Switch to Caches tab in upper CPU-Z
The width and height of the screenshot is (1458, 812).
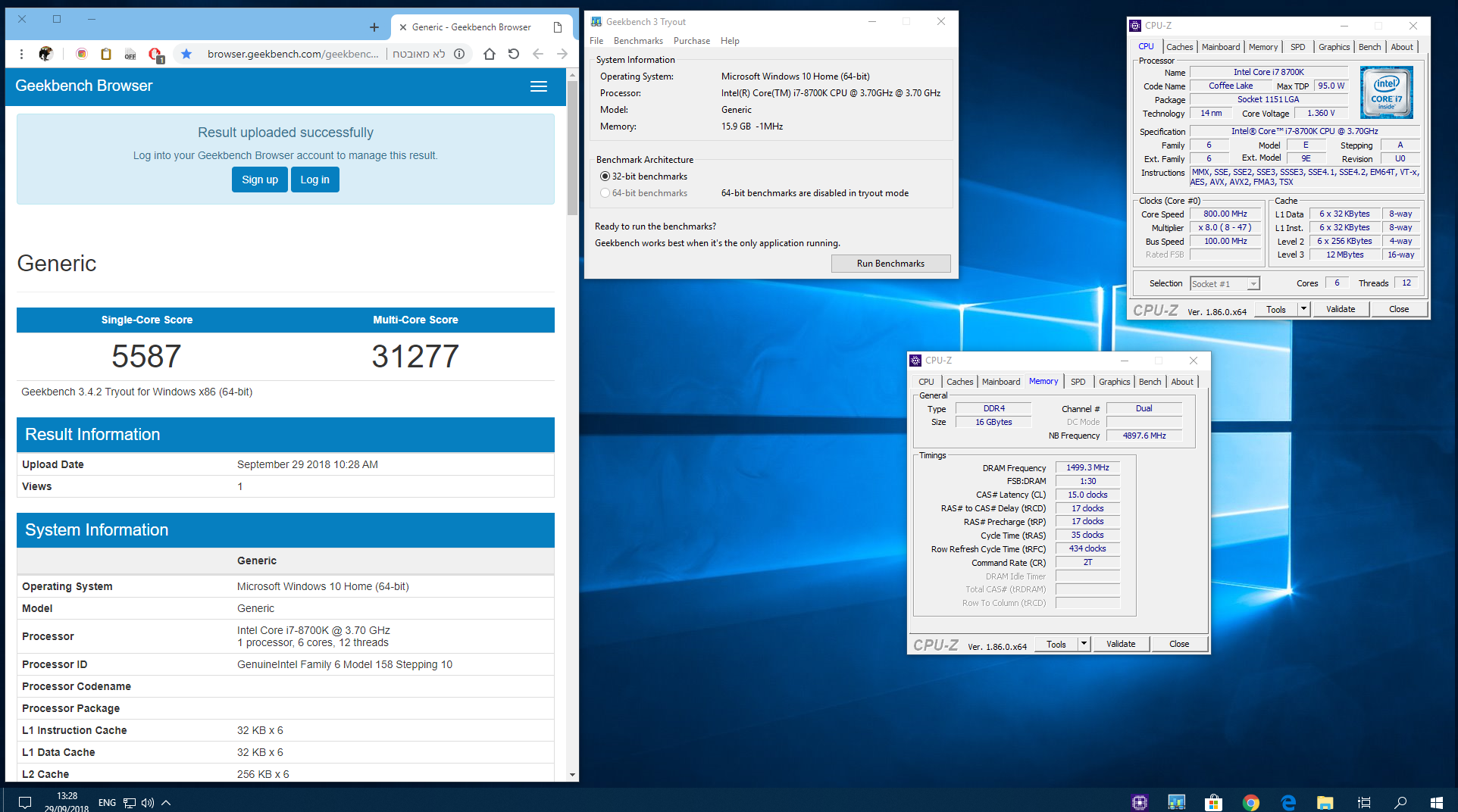[1180, 47]
